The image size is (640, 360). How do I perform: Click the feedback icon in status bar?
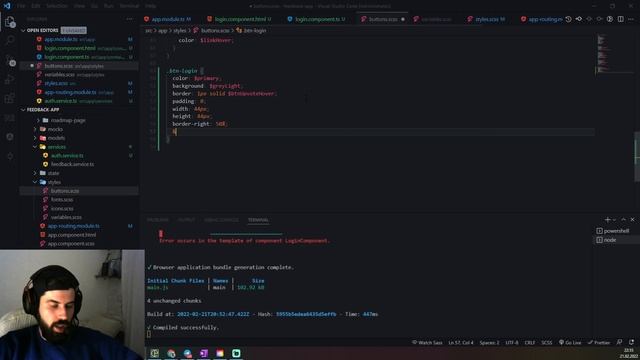[620, 342]
